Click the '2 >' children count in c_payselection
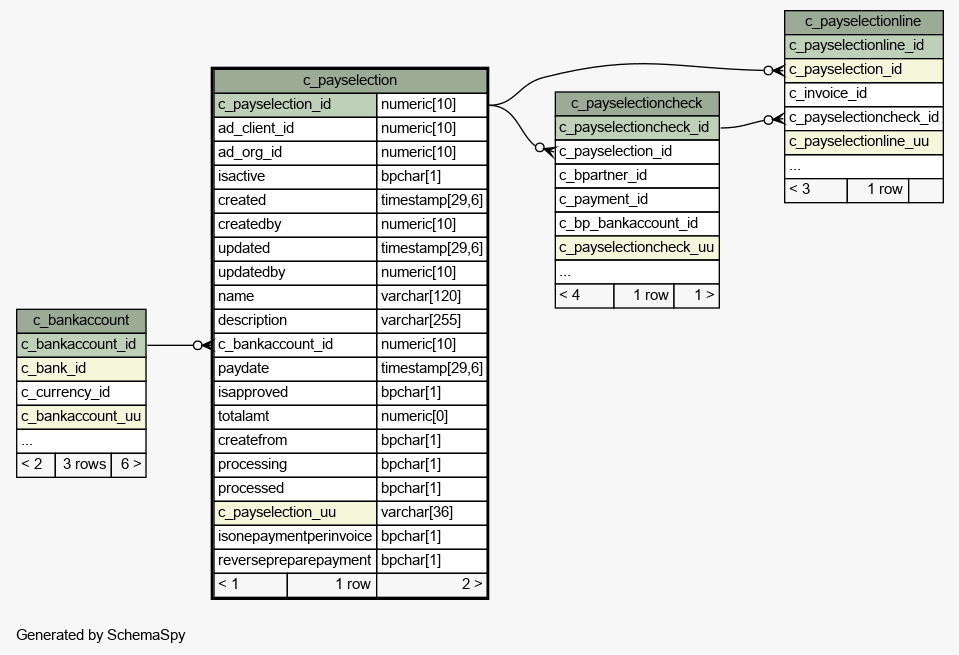 point(432,585)
